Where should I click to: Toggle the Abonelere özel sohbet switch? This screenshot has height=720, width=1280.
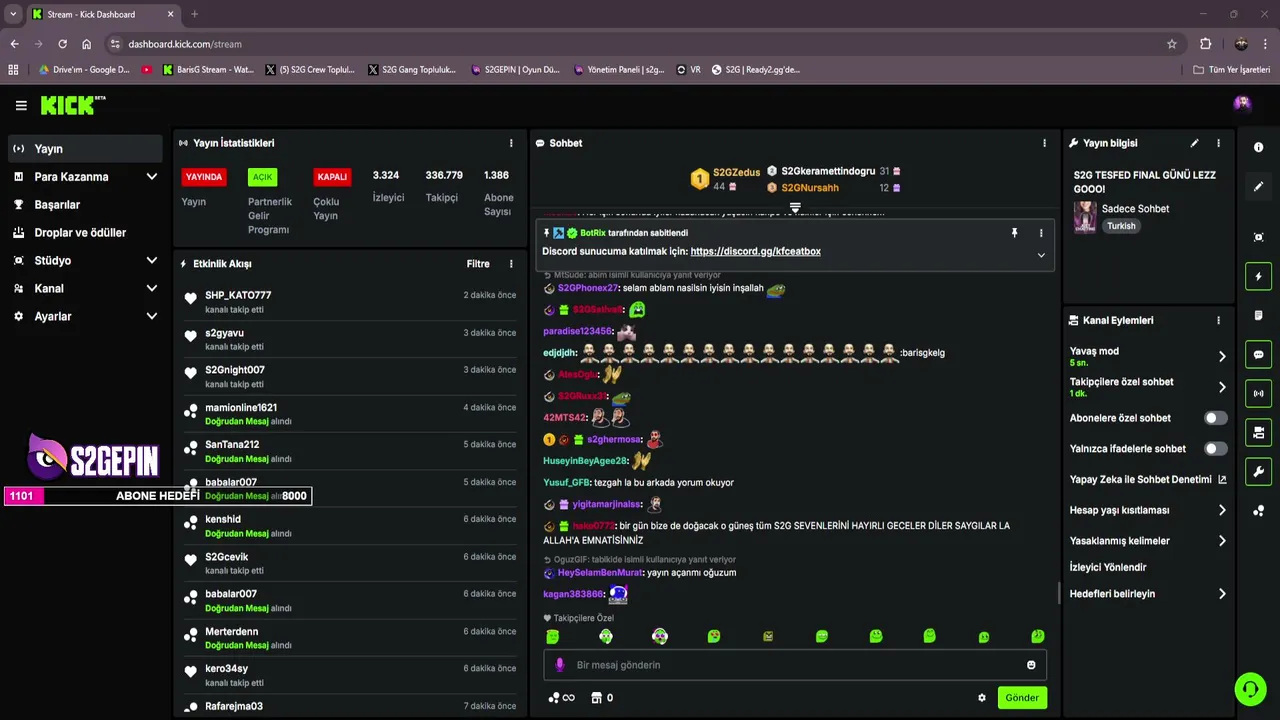click(1215, 418)
